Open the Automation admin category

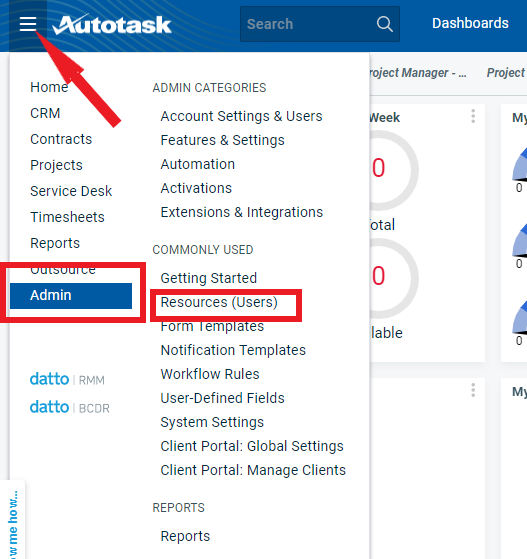[198, 164]
